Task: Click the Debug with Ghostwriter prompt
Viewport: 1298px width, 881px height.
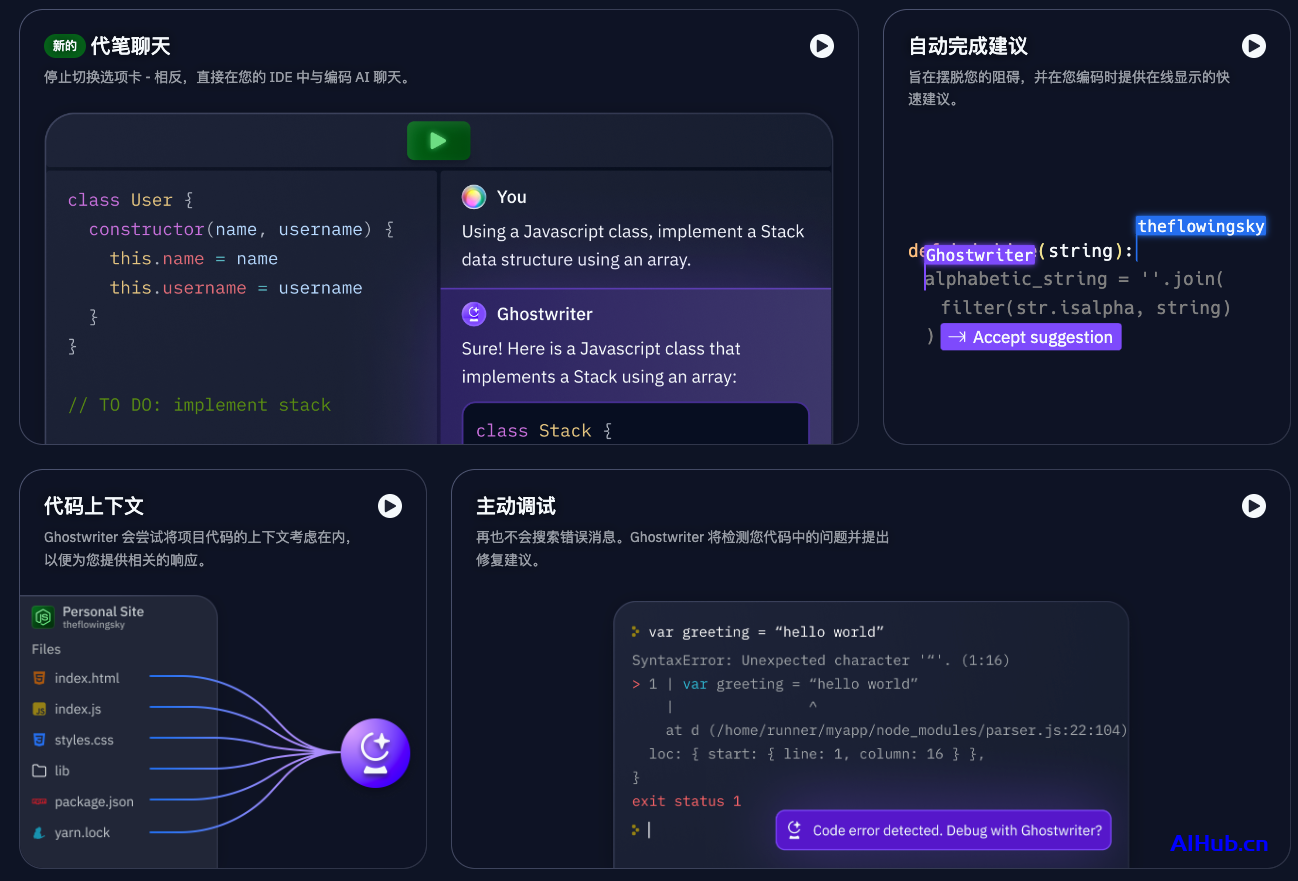Action: pos(943,830)
